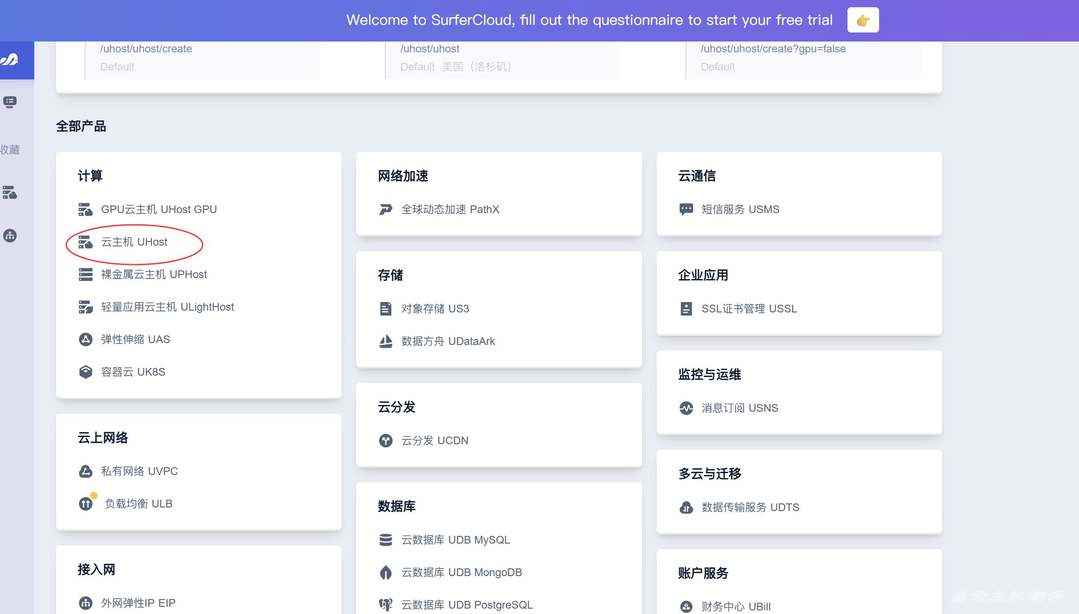Open 收藏 in the left sidebar
1079x614 pixels.
tap(9, 148)
